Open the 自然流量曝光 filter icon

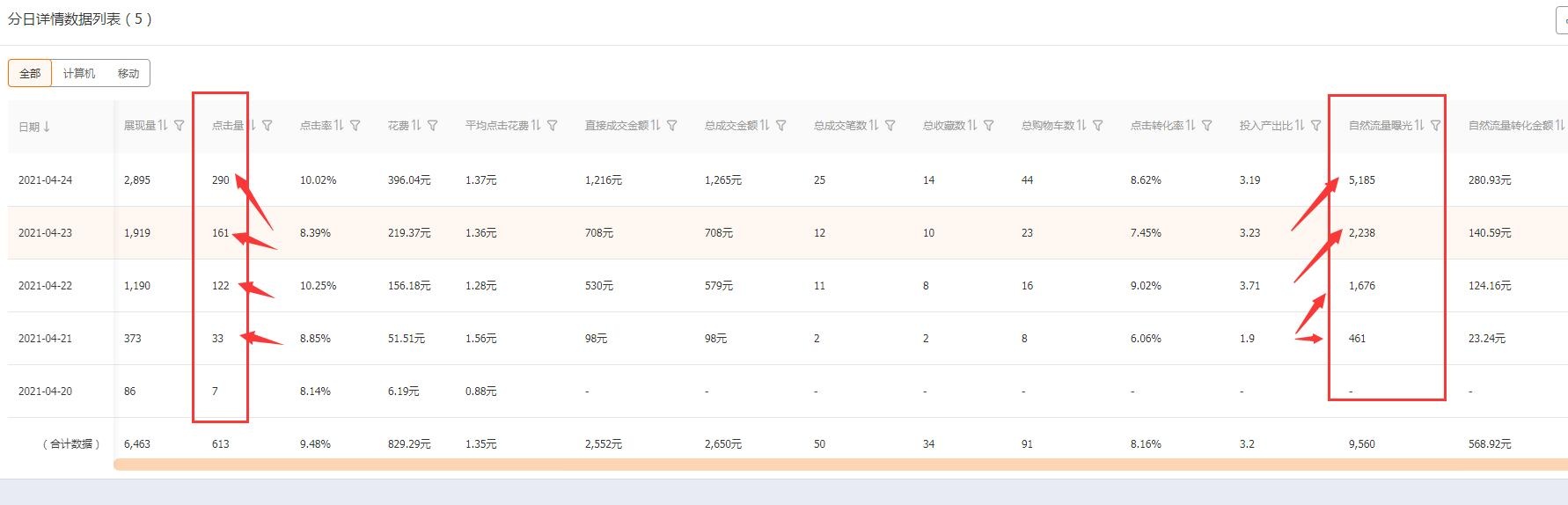(1436, 126)
